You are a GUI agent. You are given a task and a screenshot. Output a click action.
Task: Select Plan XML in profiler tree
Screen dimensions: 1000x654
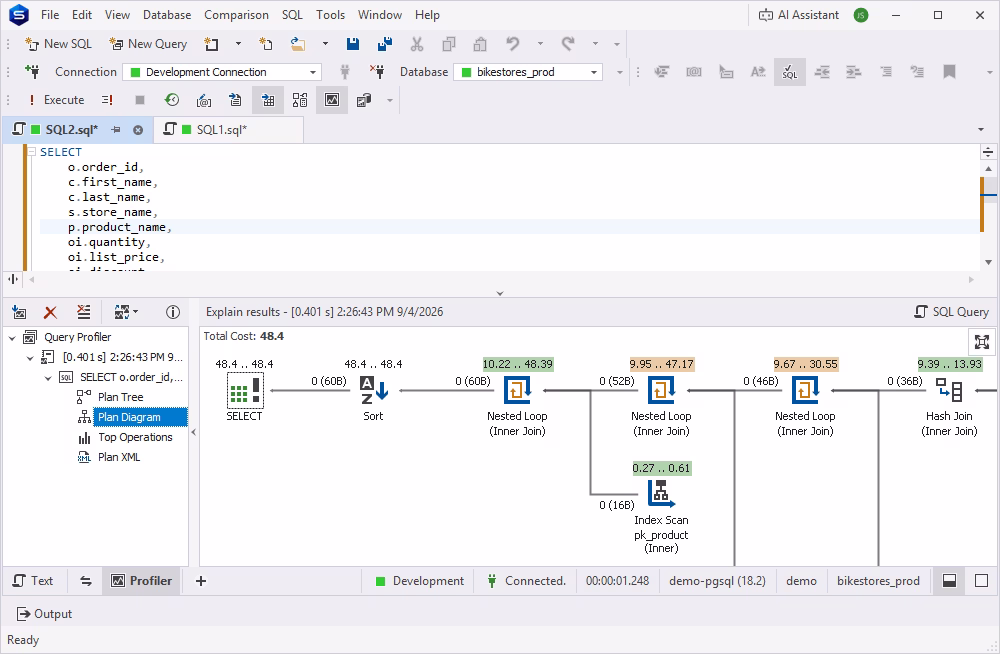119,457
